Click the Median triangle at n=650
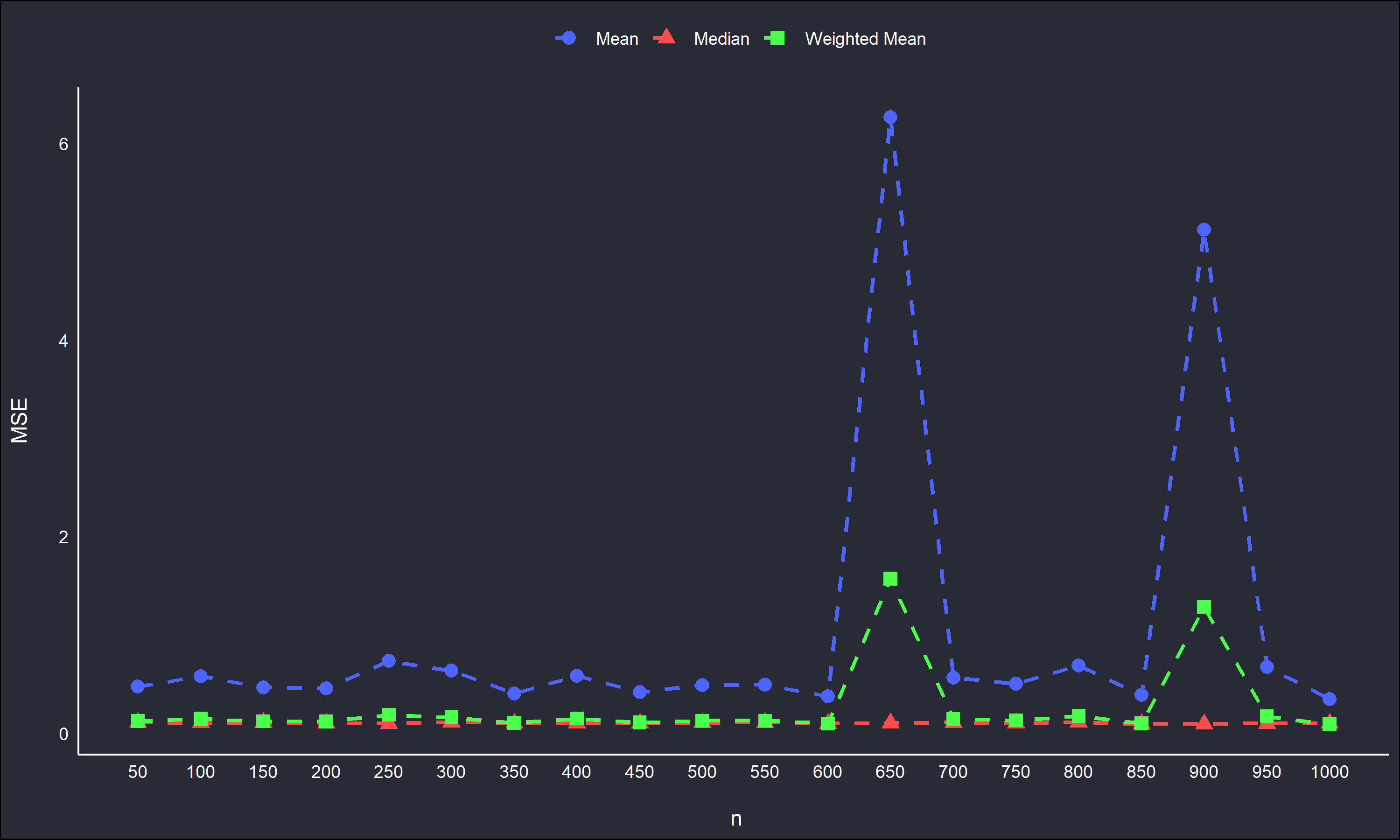The image size is (1400, 840). click(x=890, y=721)
